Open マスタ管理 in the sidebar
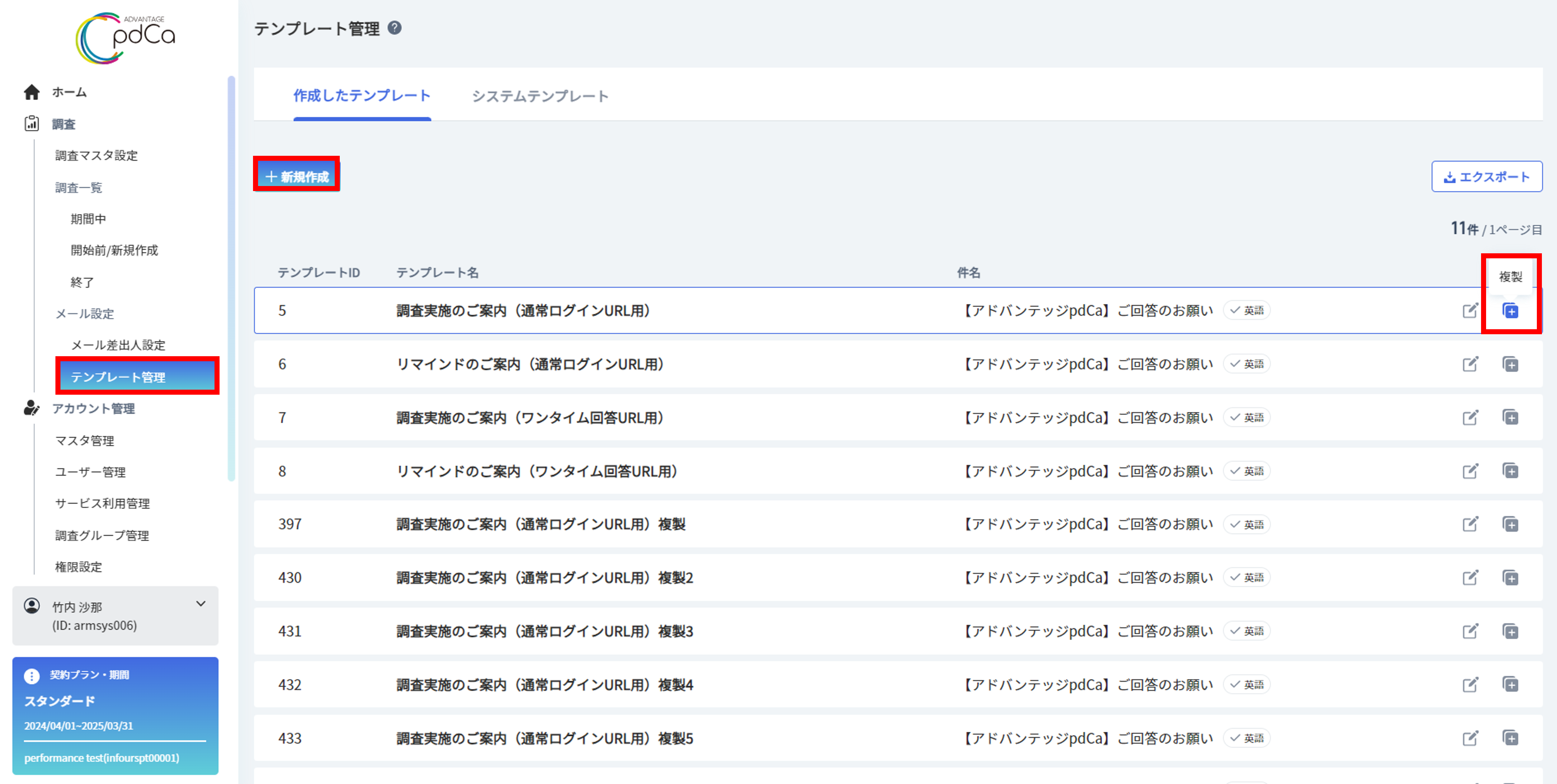Image resolution: width=1557 pixels, height=784 pixels. click(x=85, y=440)
